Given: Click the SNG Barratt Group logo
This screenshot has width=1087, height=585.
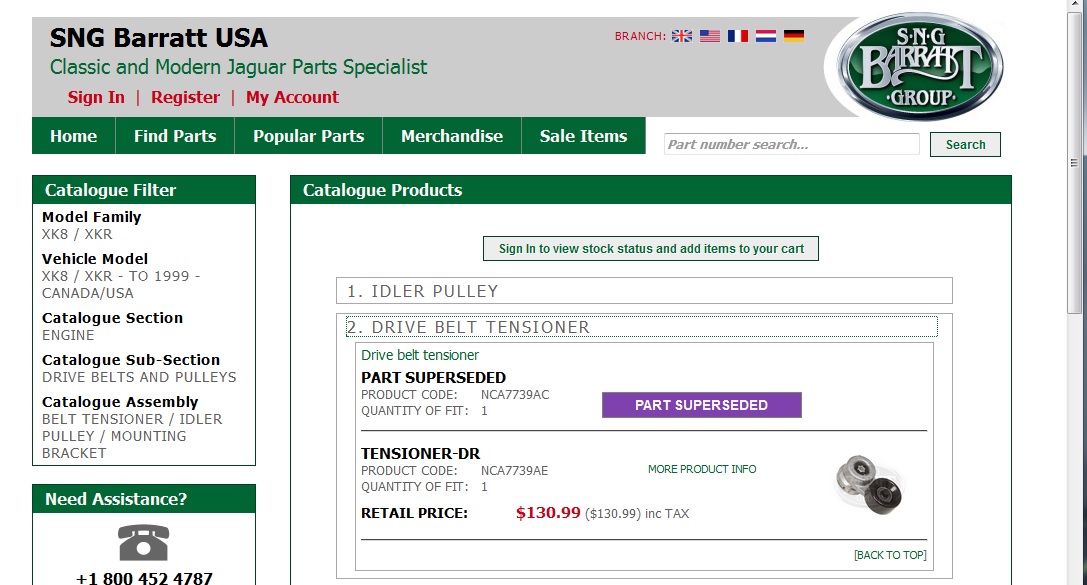Looking at the screenshot, I should click(x=920, y=66).
